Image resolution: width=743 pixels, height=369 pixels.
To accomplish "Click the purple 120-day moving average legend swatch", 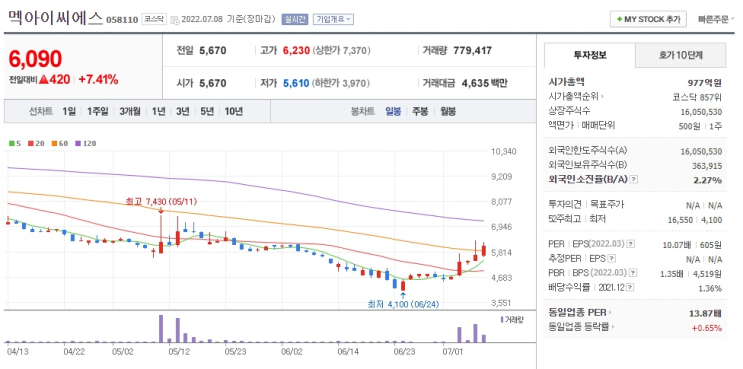I will (x=78, y=143).
